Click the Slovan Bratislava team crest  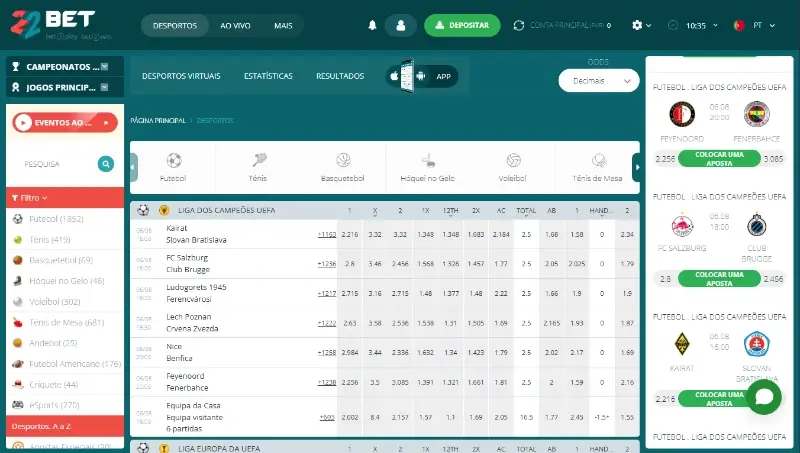(757, 344)
